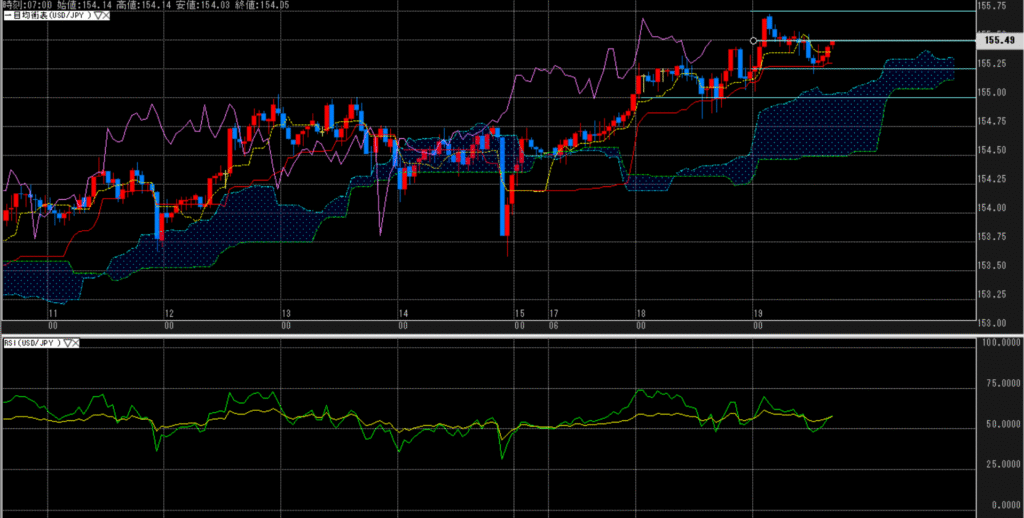Close the Ichimoku (USD/JPY) indicator with its X
This screenshot has height=518, width=1024.
click(x=105, y=17)
